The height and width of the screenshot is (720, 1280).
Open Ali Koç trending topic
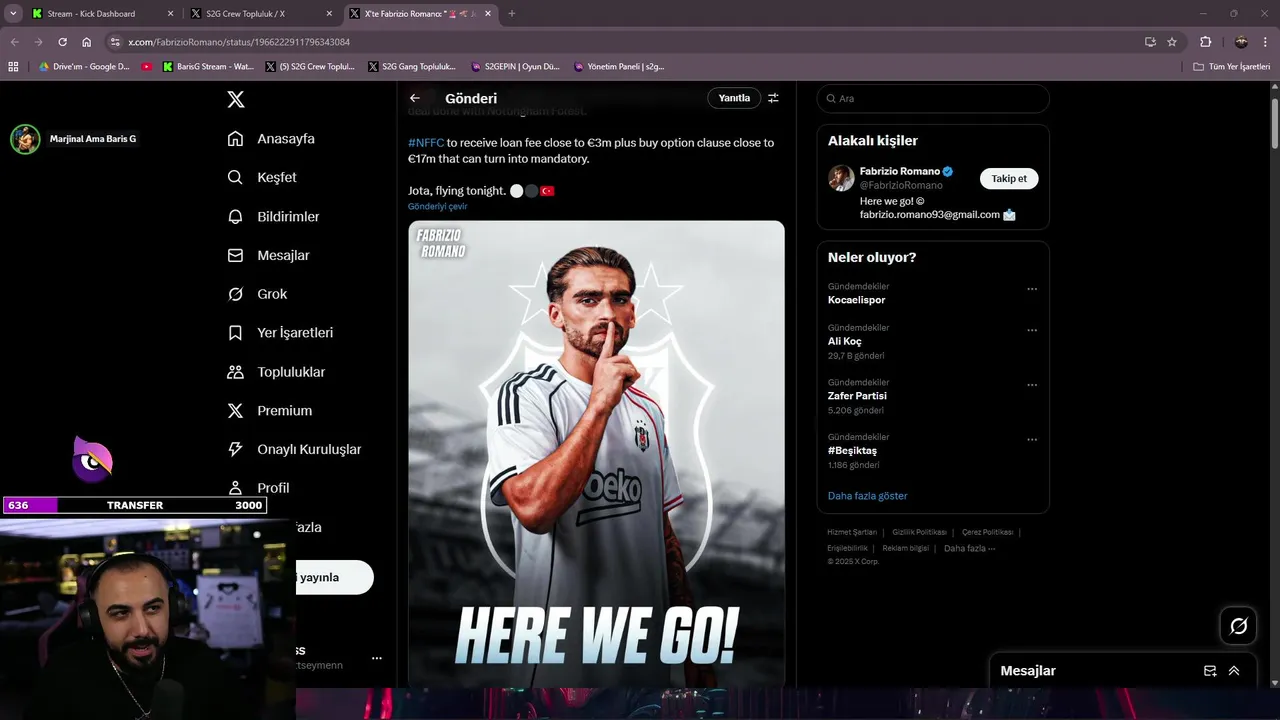[844, 341]
